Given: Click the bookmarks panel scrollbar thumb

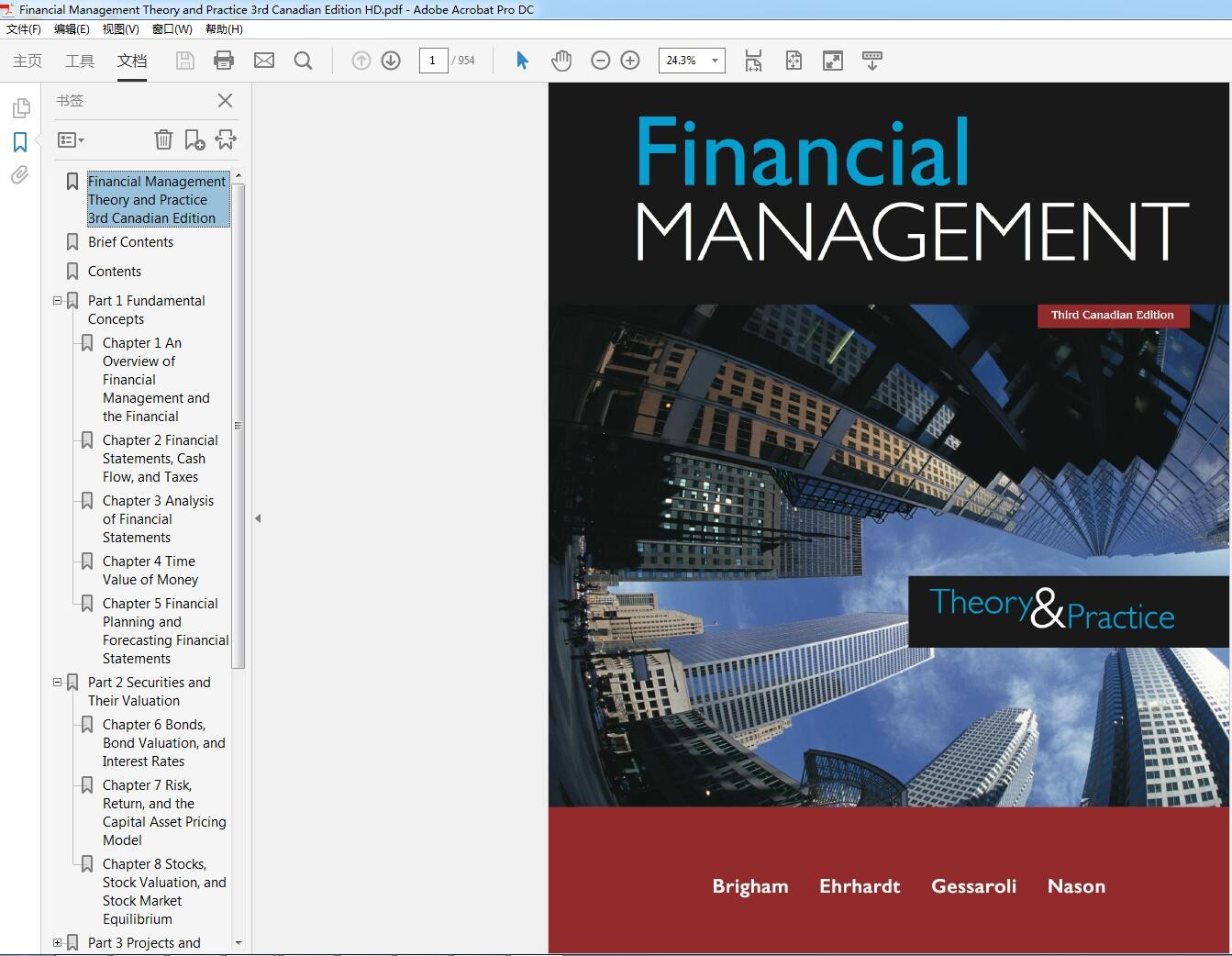Looking at the screenshot, I should 239,426.
